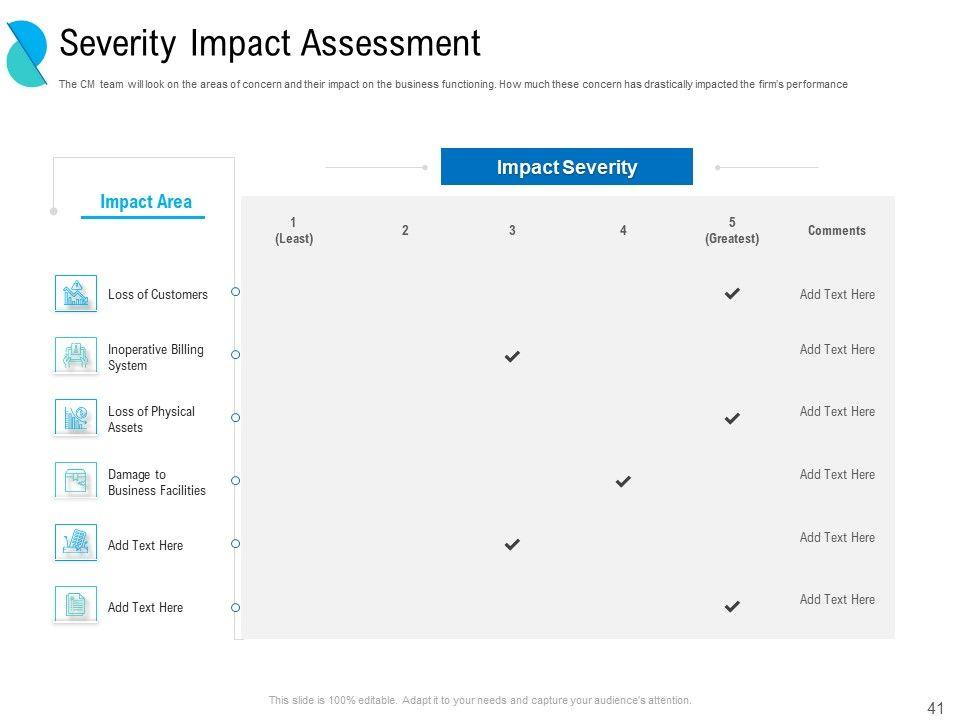Screen dimensions: 960x720
Task: Click the '1 (Least)' column header
Action: tap(294, 230)
